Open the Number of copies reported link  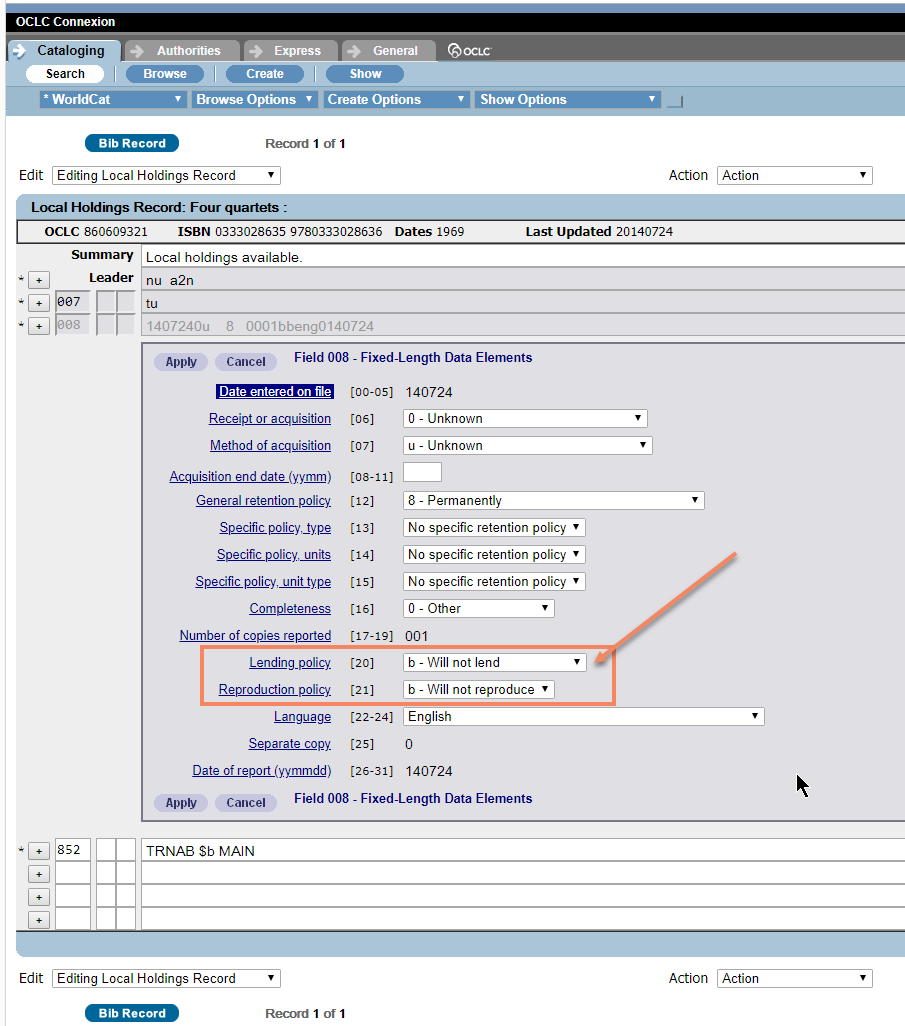pyautogui.click(x=255, y=635)
